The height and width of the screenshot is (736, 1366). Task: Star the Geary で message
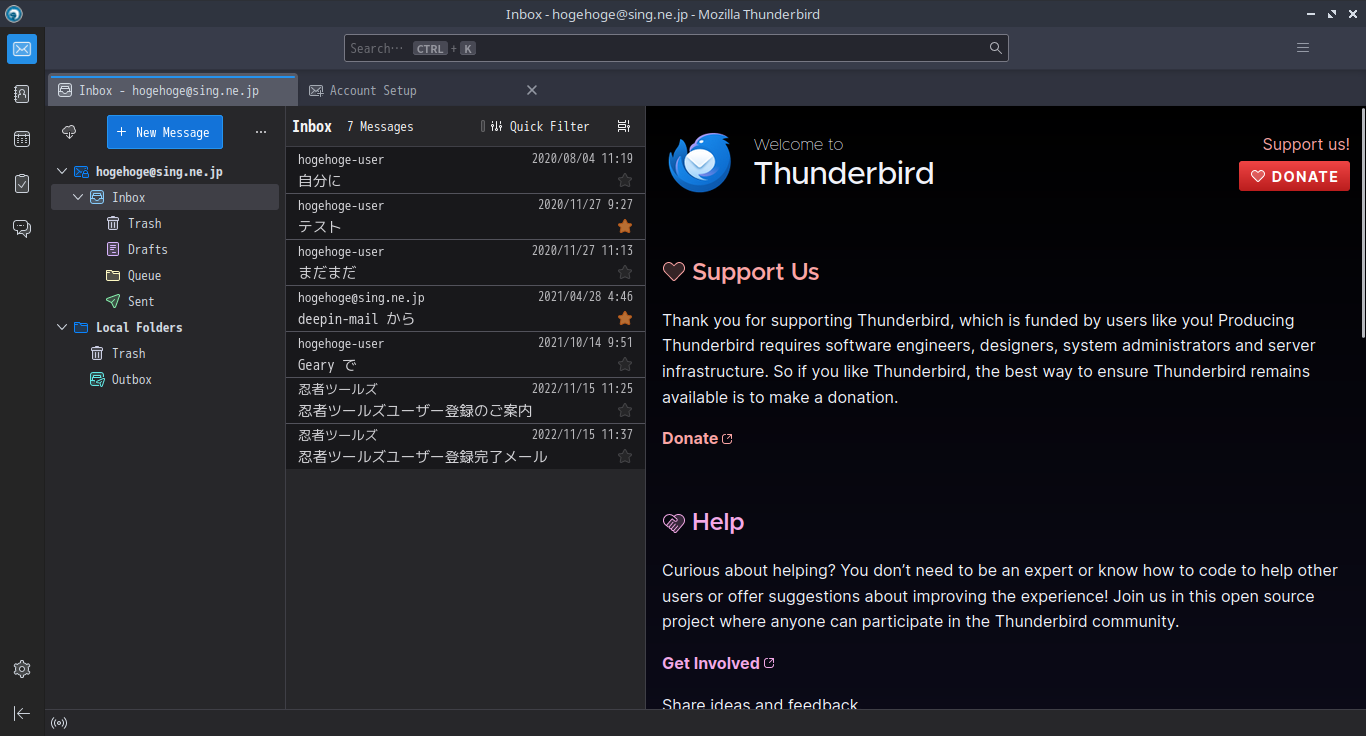[625, 365]
